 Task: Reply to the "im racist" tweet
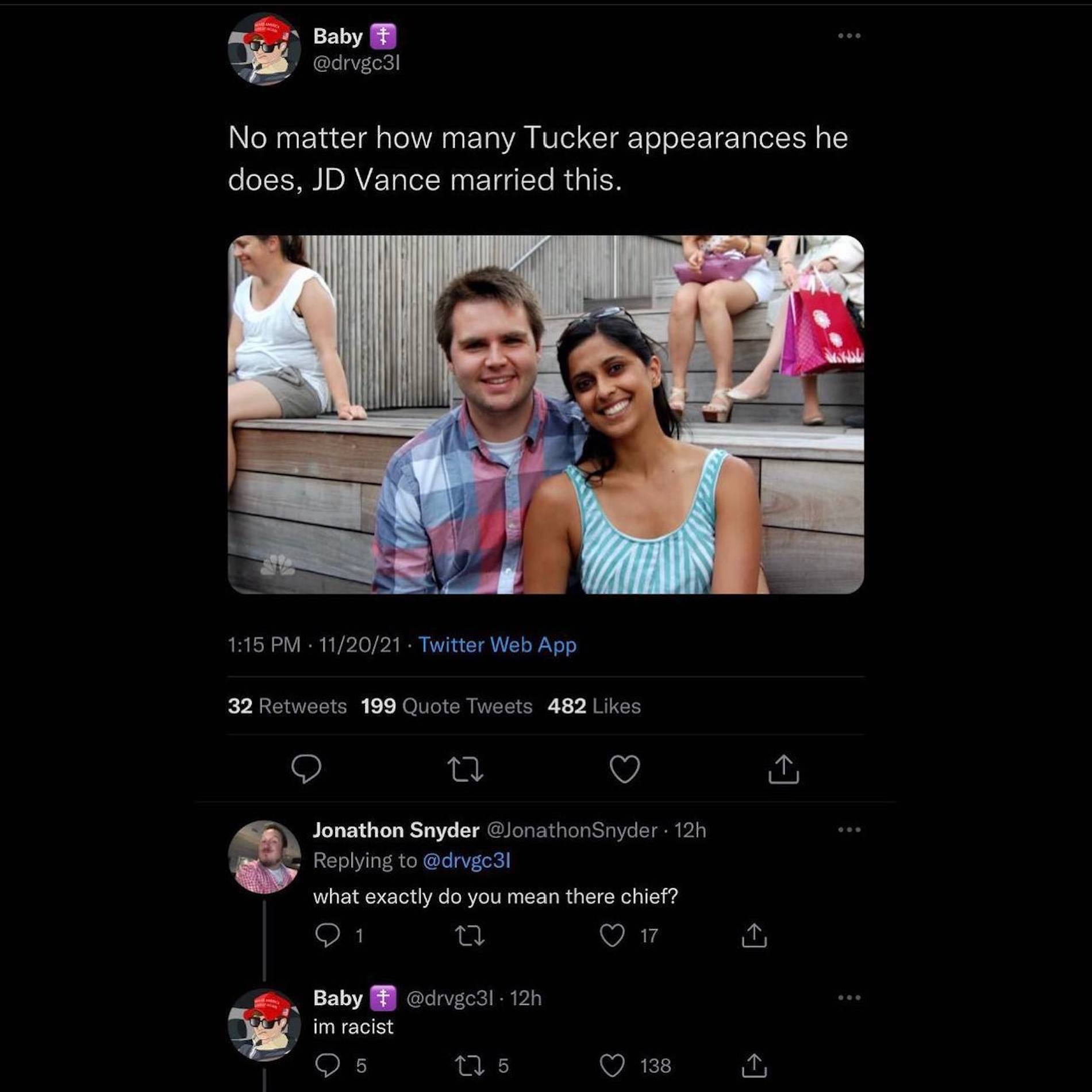[328, 1066]
